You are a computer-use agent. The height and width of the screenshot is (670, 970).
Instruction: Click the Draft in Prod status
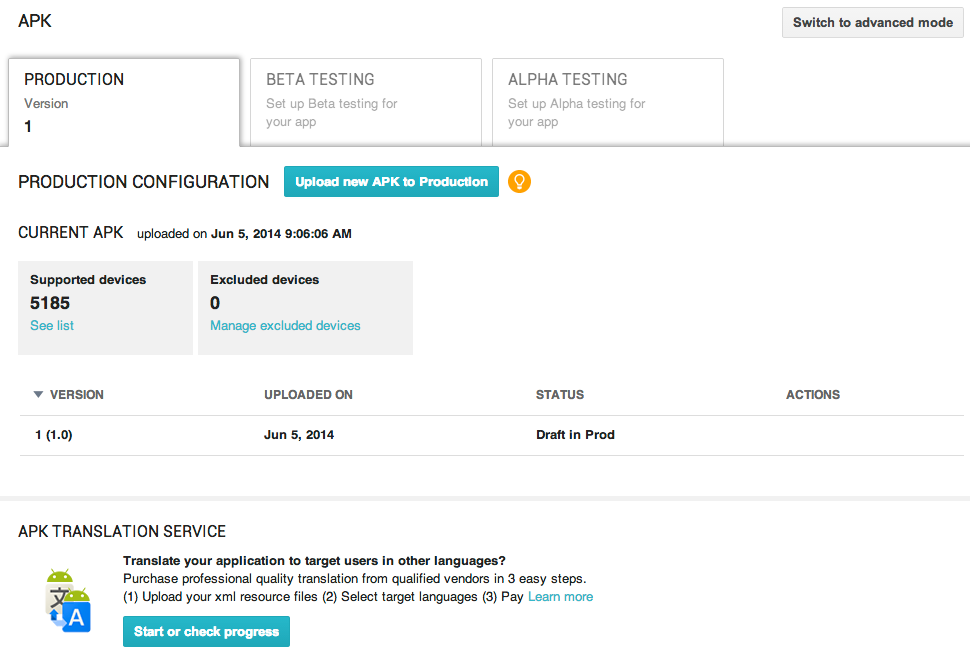coord(575,435)
